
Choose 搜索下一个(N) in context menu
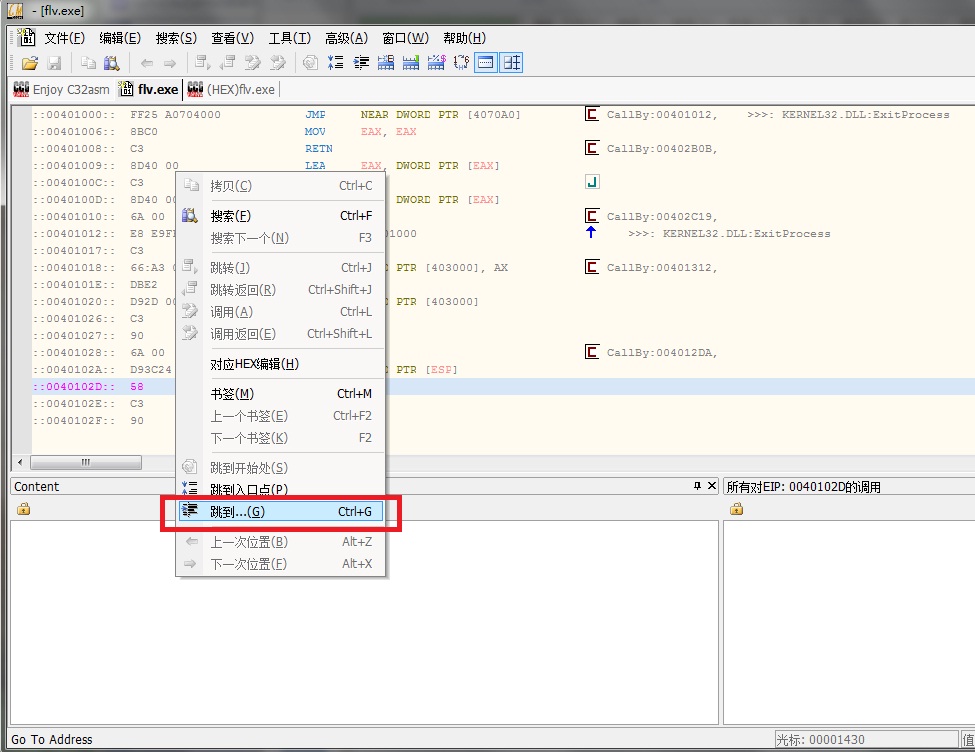(282, 238)
